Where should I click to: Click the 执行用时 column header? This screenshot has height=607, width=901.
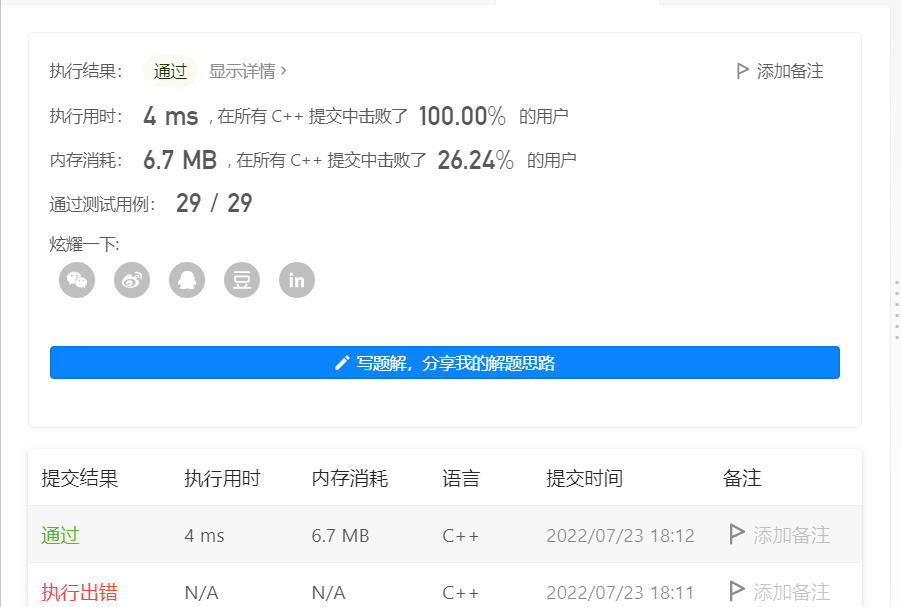coord(222,478)
